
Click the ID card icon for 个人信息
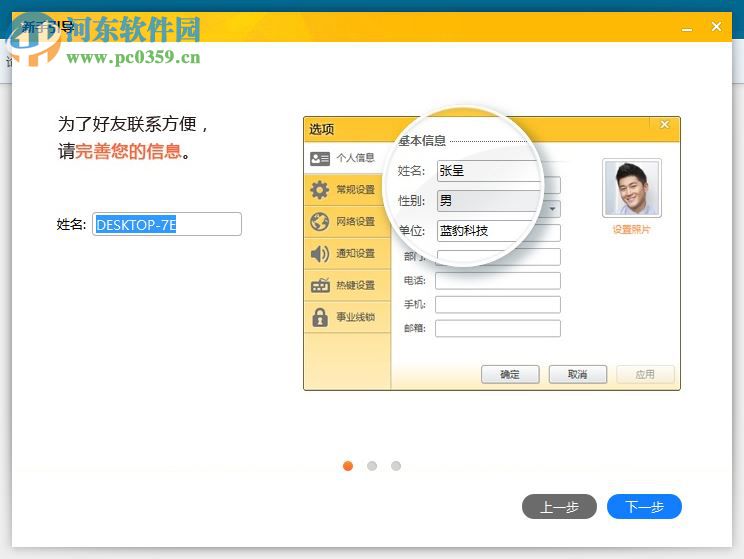(x=319, y=158)
